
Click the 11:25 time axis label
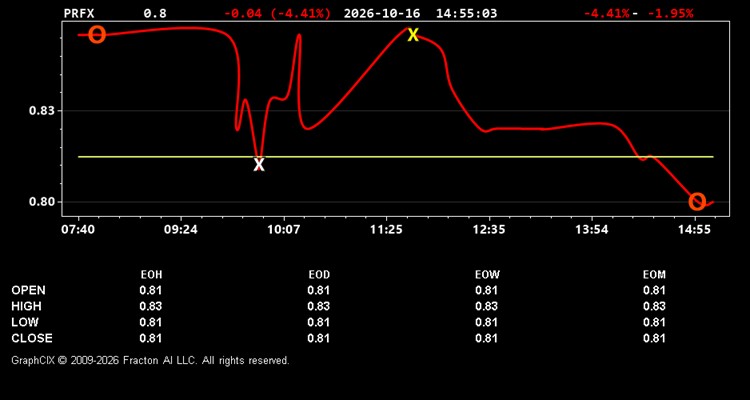click(x=386, y=229)
